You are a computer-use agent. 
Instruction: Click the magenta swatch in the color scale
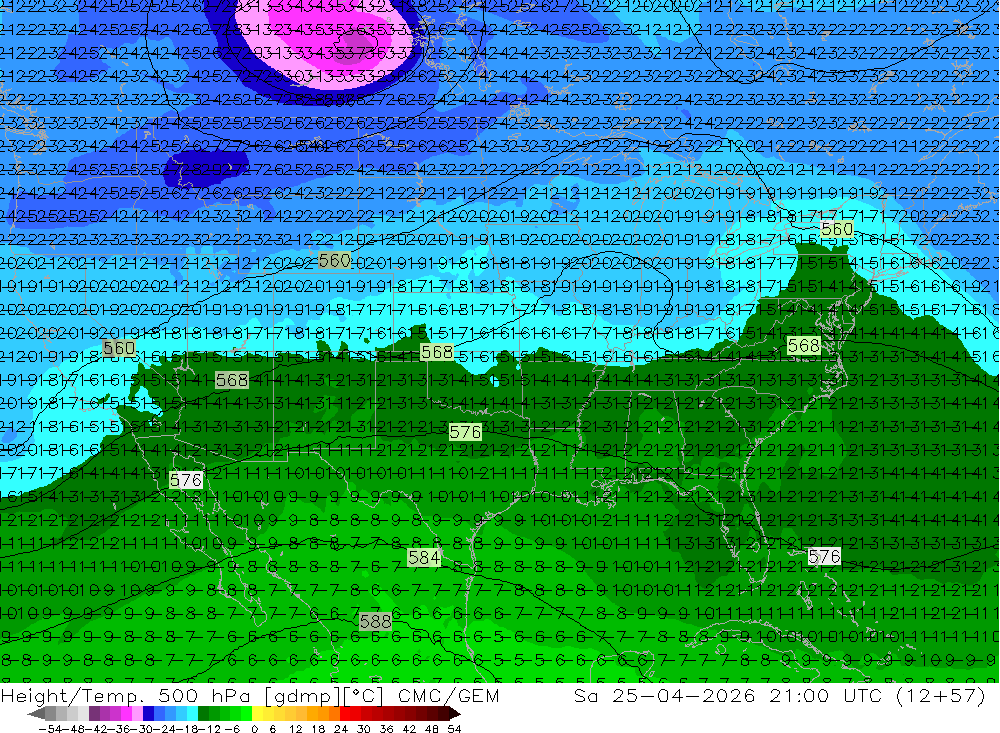(126, 714)
